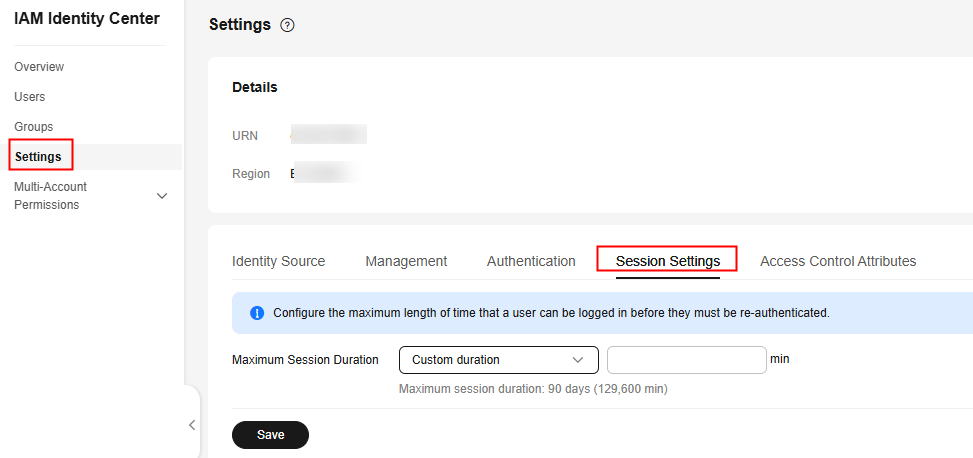Image resolution: width=973 pixels, height=458 pixels.
Task: Switch to Access Control Attributes tab
Action: pyautogui.click(x=838, y=261)
